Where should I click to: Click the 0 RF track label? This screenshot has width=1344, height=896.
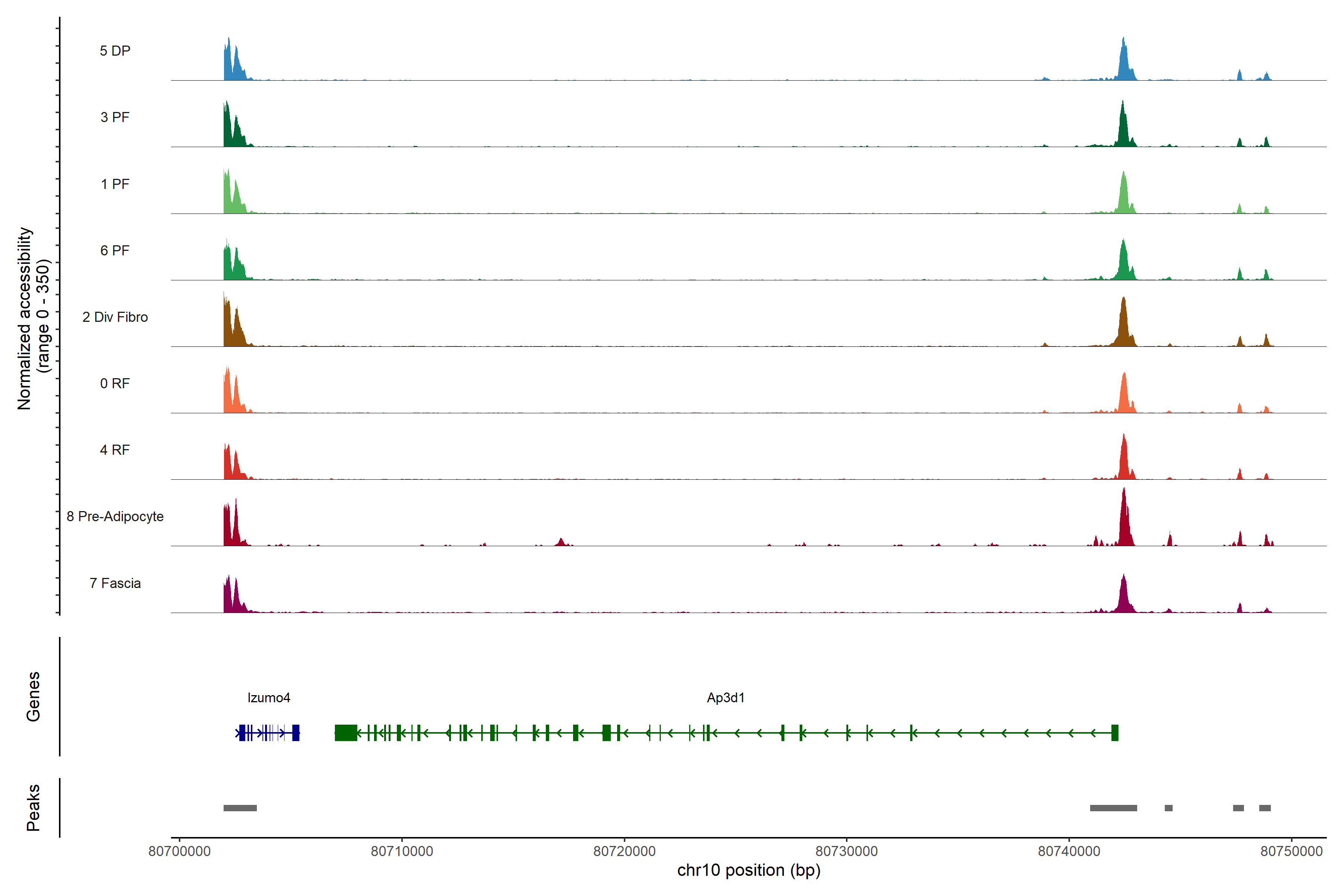click(115, 383)
